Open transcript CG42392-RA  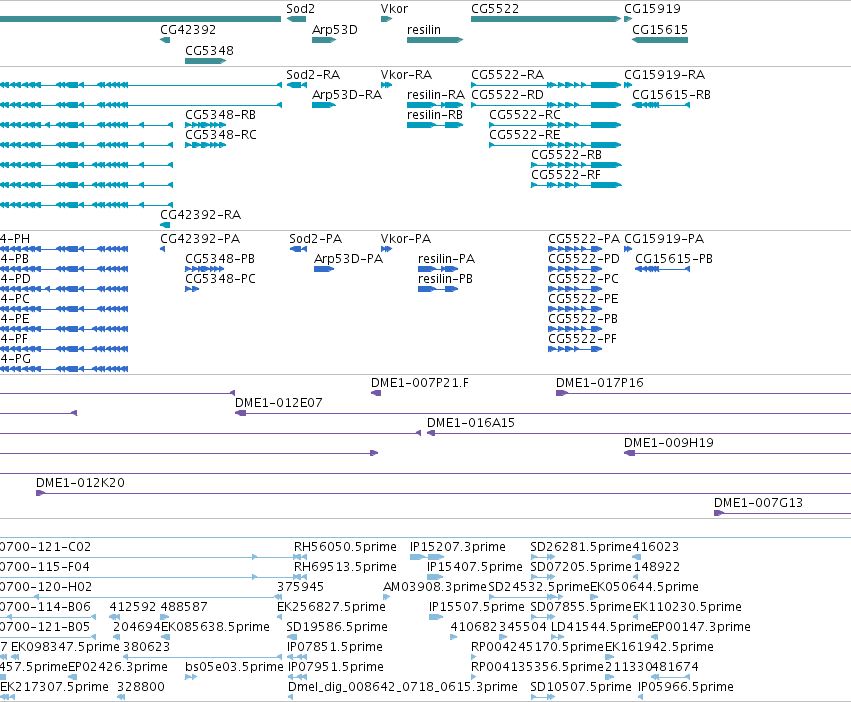click(x=200, y=215)
